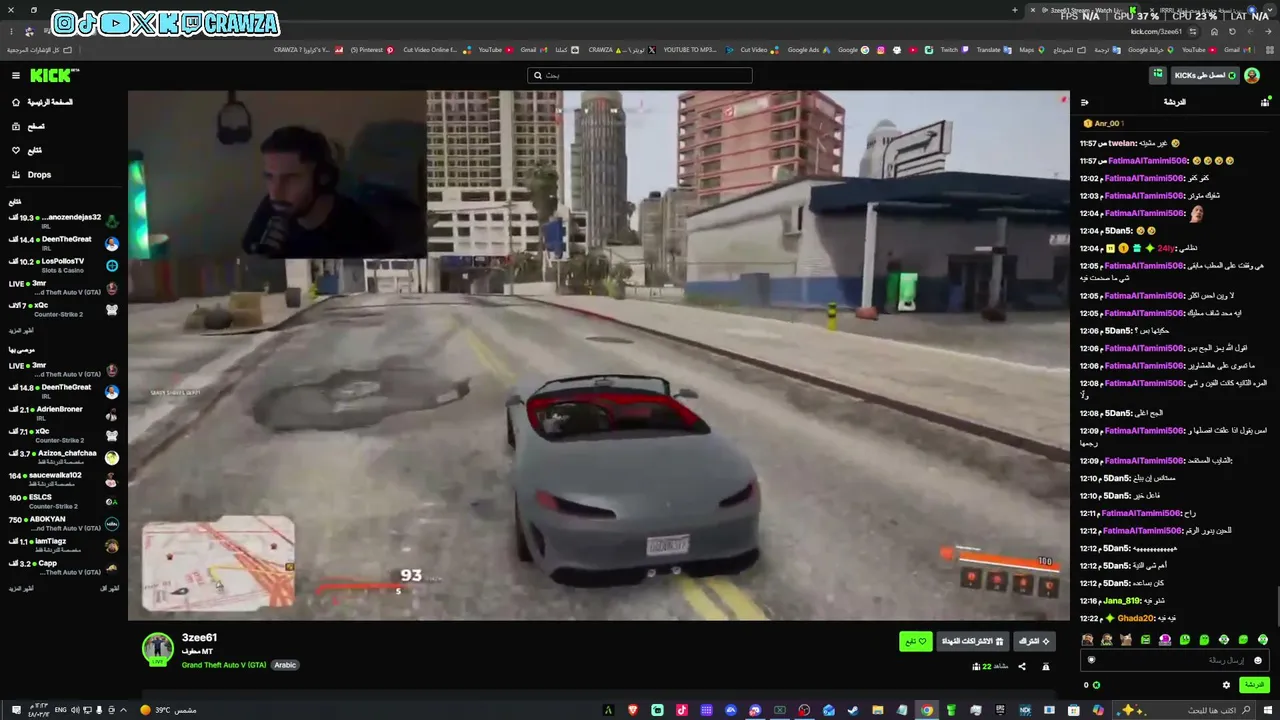Show hidden system tray icons
This screenshot has height=720, width=1280.
click(123, 710)
